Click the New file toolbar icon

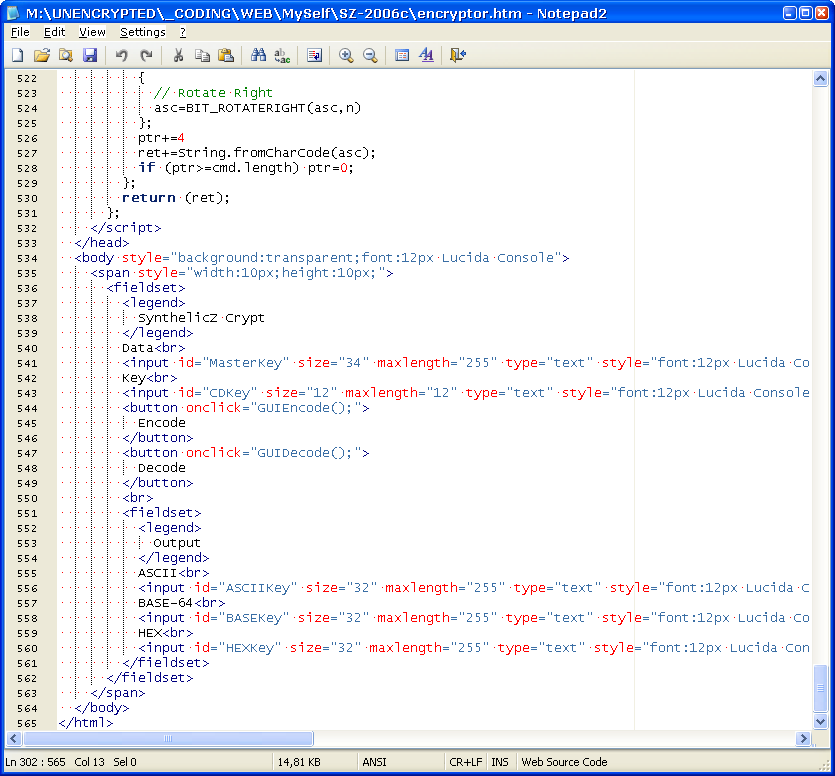18,55
